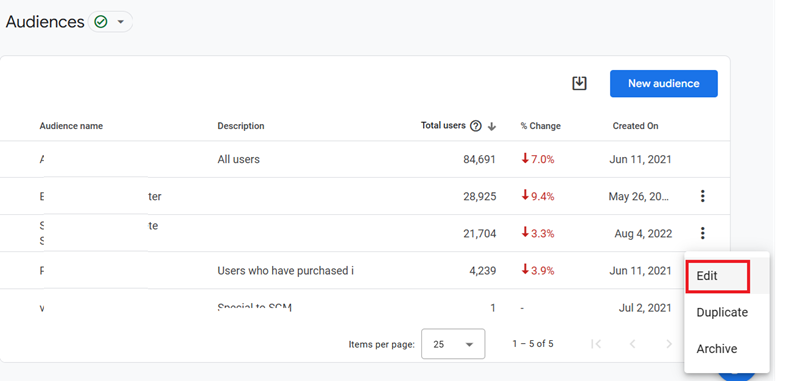
Task: Open three-dot menu for Aug 4, 2022 row
Action: click(703, 233)
